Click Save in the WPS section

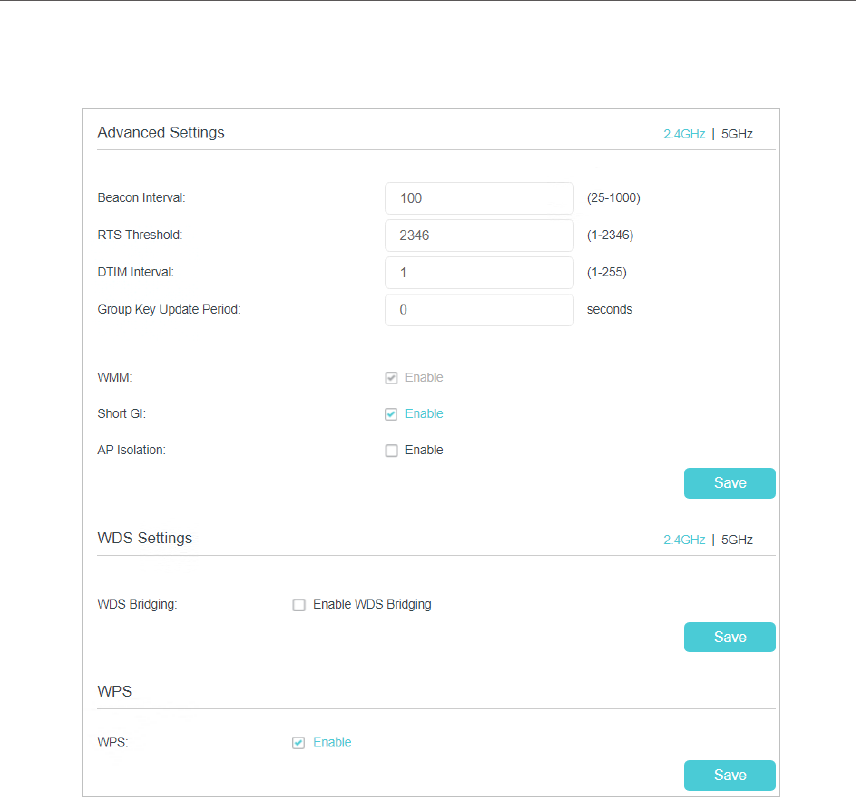[x=729, y=775]
